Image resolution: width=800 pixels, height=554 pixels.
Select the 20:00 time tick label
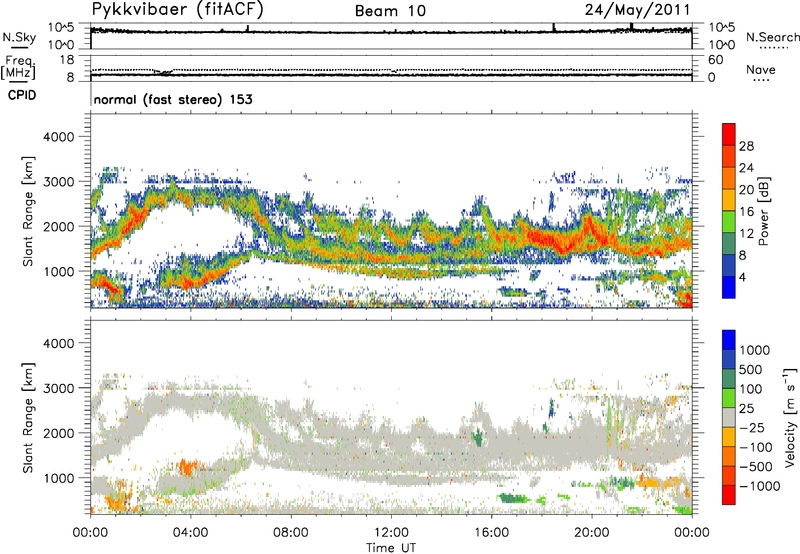pyautogui.click(x=591, y=533)
